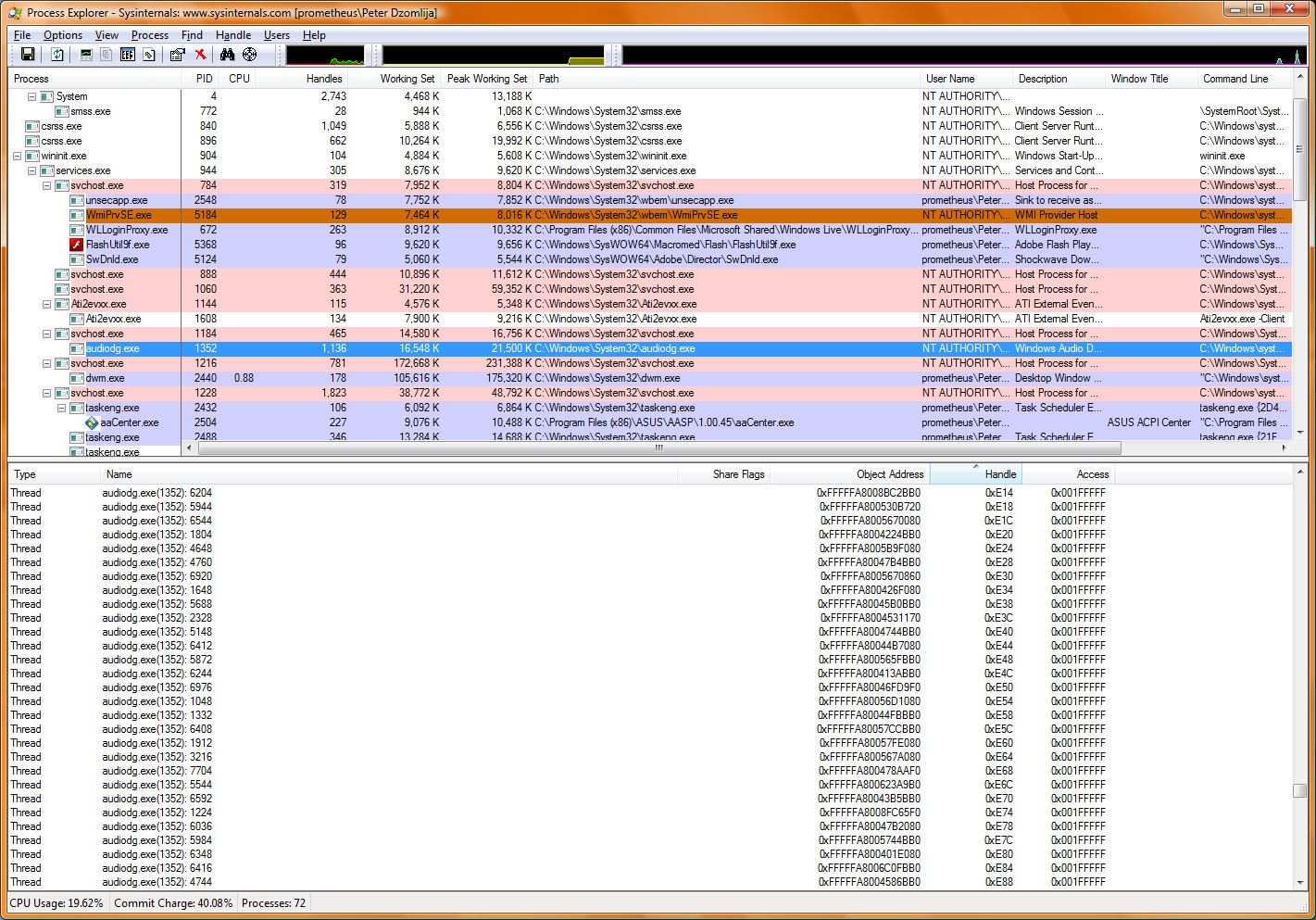1316x920 pixels.
Task: Click the Refresh Now toolbar icon
Action: click(57, 55)
